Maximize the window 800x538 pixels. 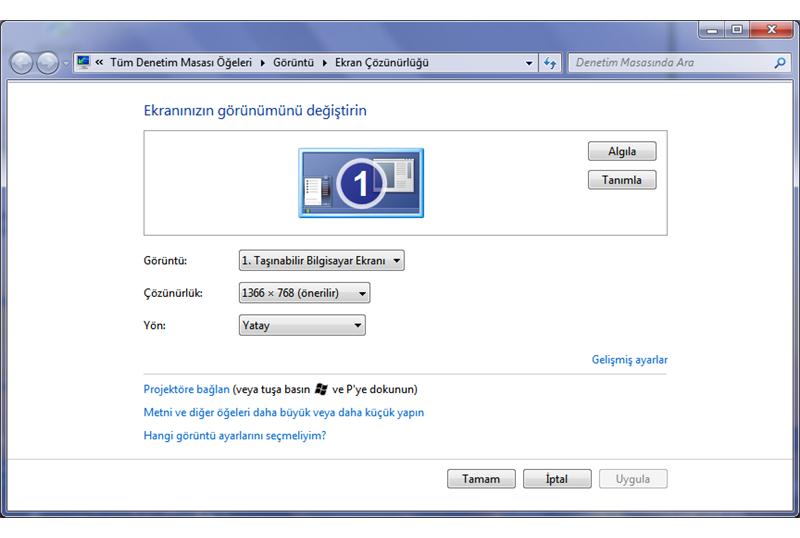tap(737, 30)
